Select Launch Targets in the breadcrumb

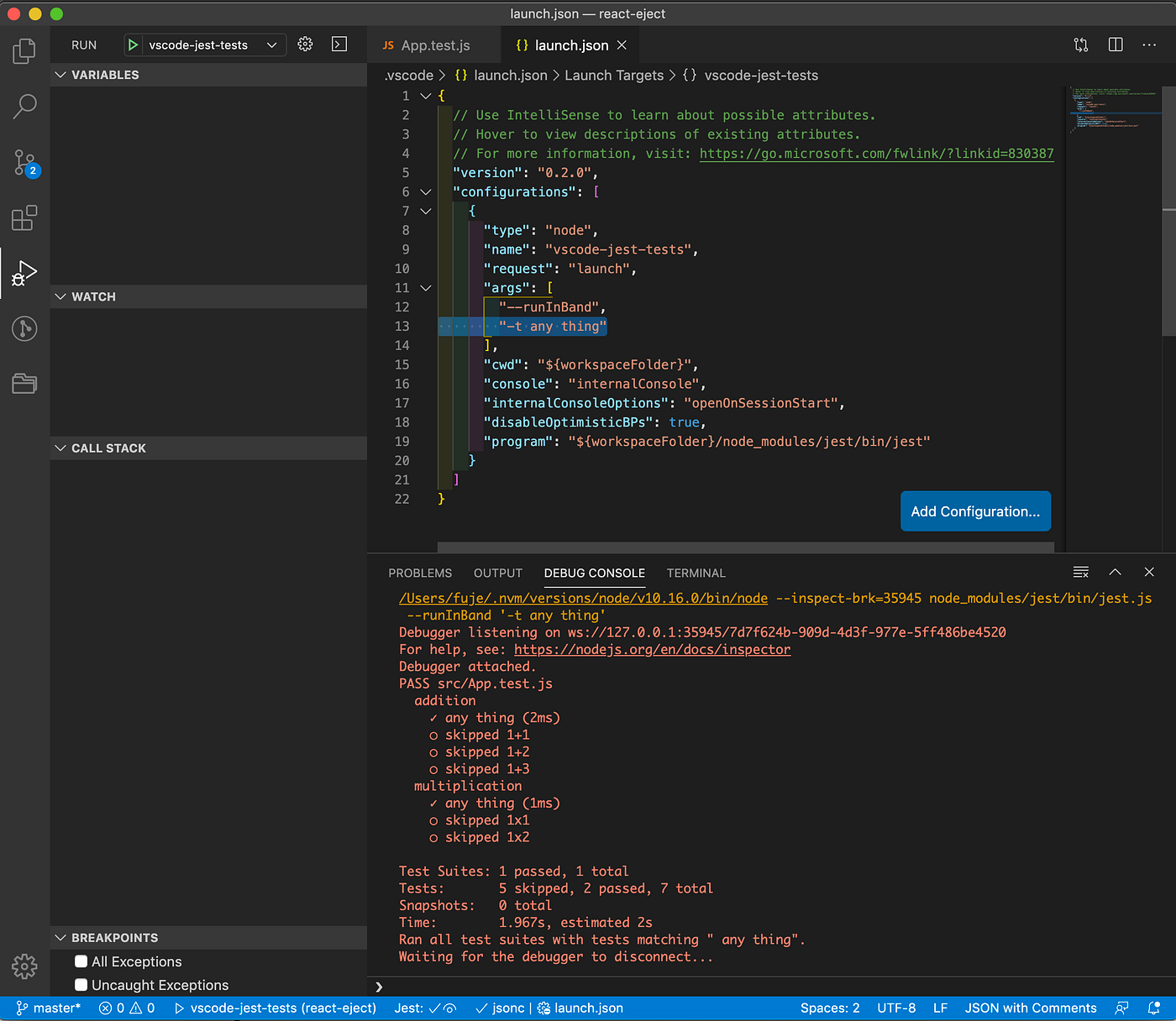[614, 75]
